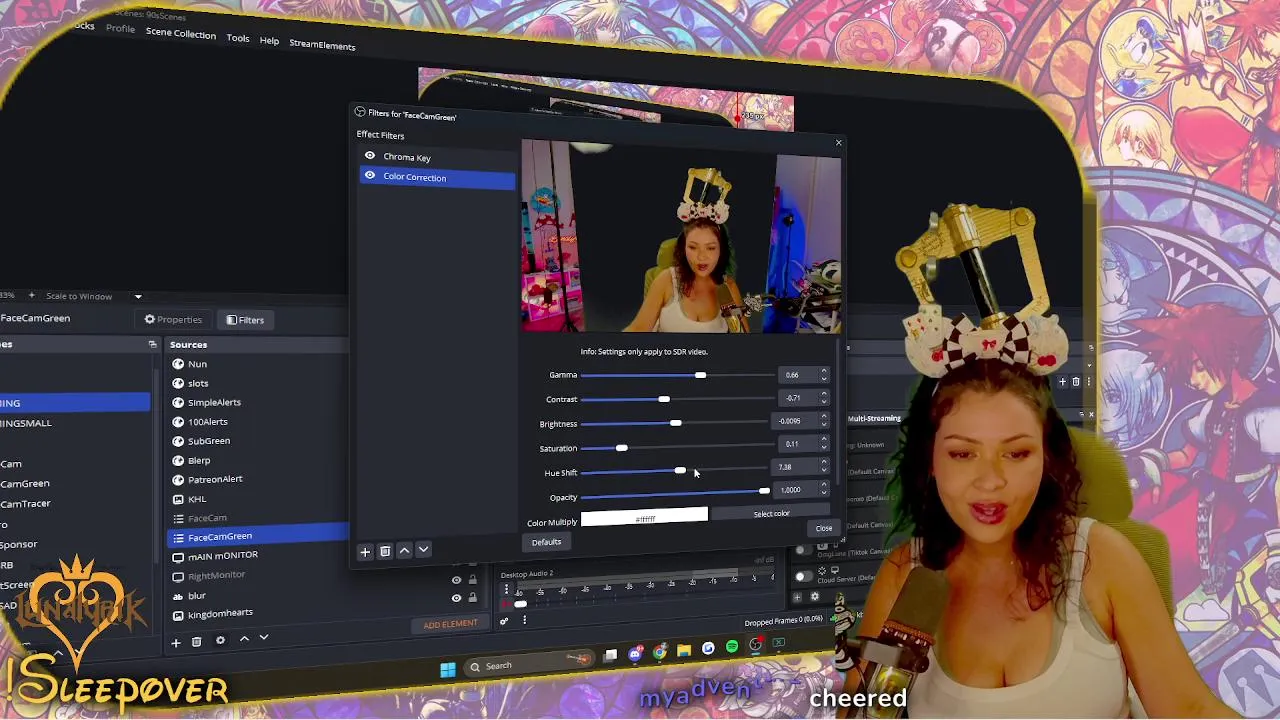Move selected source down in Sources list
This screenshot has width=1280, height=720.
tap(264, 638)
